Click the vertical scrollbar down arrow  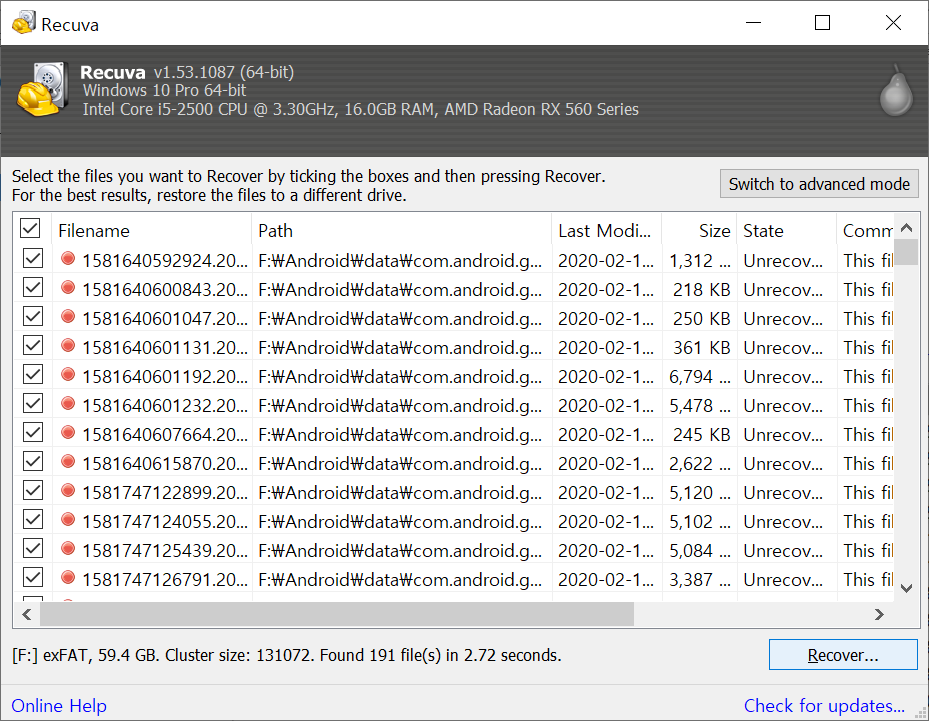tap(906, 588)
